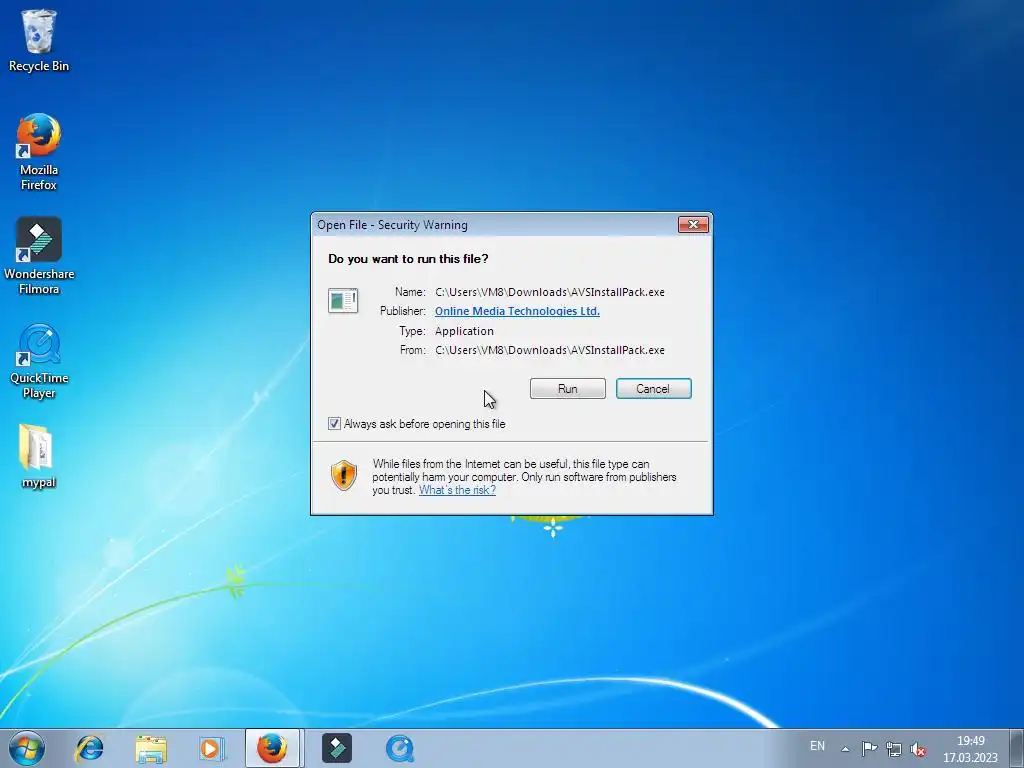
Task: Open Windows Explorer from the taskbar
Action: coord(151,748)
